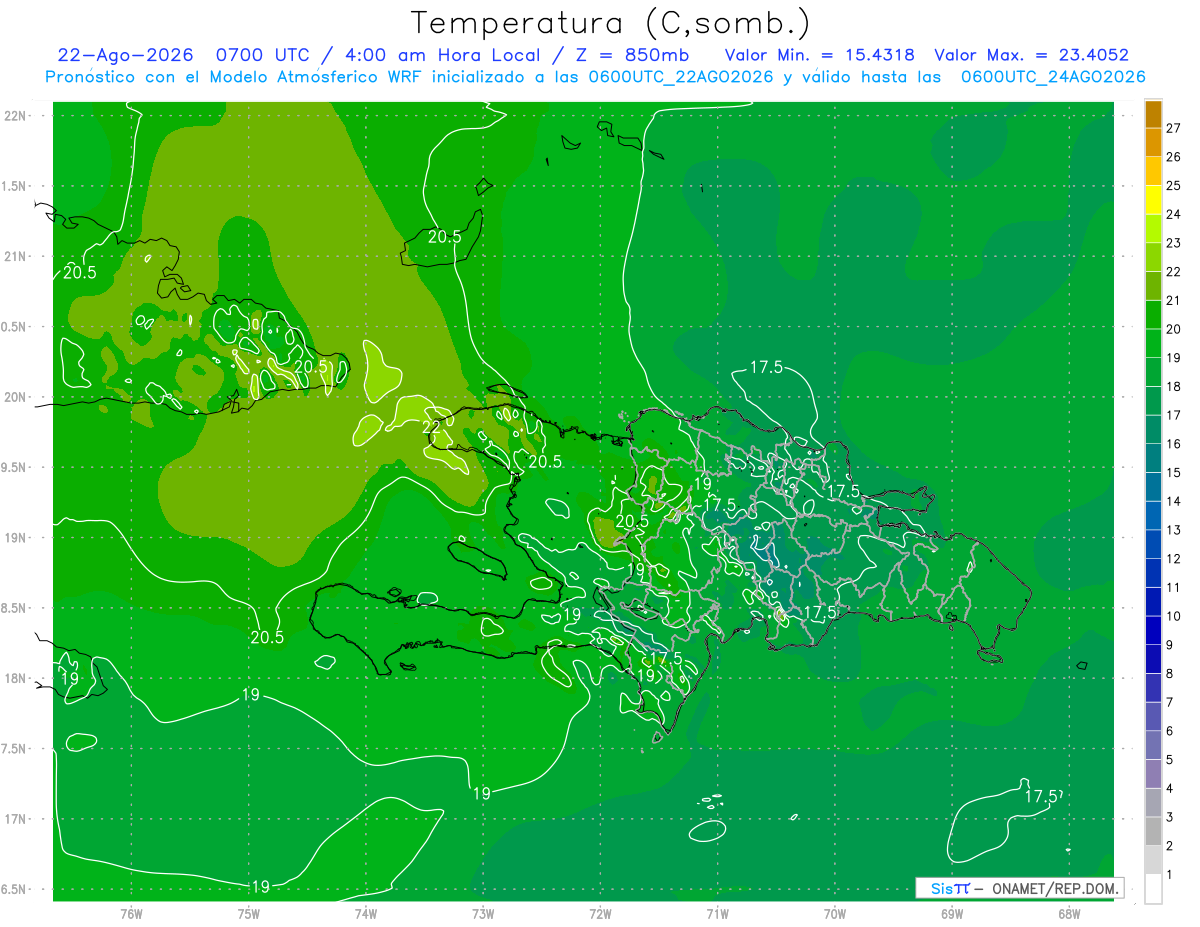Click legend scale value 8
The image size is (1200, 927).
pyautogui.click(x=1170, y=673)
